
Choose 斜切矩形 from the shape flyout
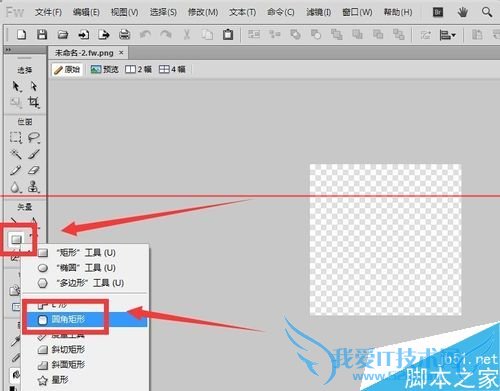pos(86,349)
